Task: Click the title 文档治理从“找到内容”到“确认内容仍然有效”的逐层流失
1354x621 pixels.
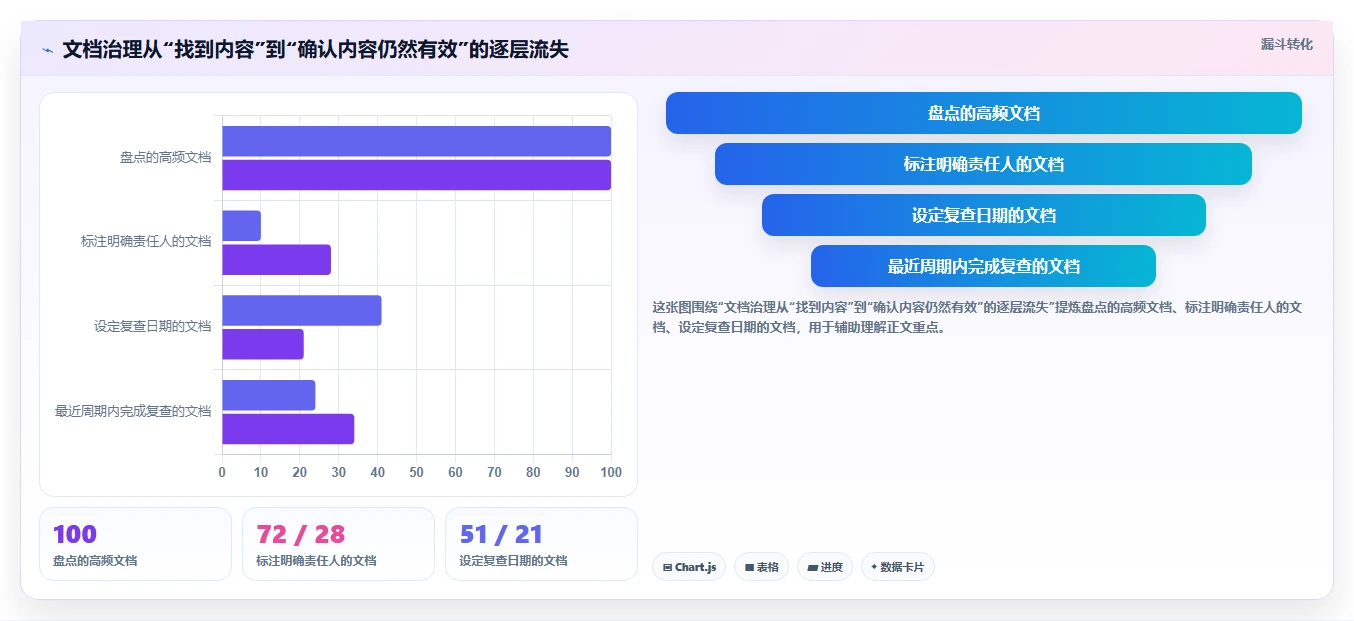Action: 315,49
